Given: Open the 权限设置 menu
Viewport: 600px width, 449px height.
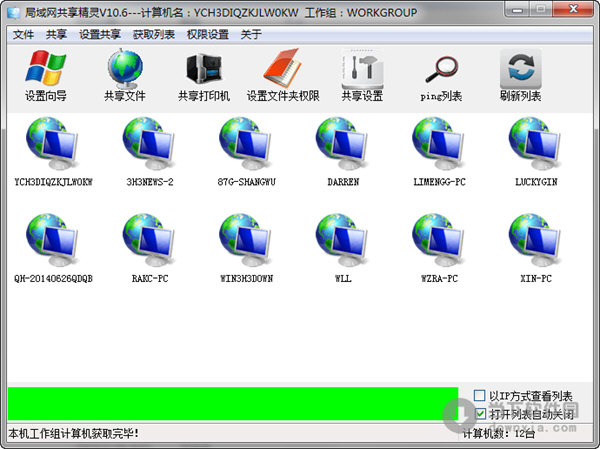Looking at the screenshot, I should 207,34.
